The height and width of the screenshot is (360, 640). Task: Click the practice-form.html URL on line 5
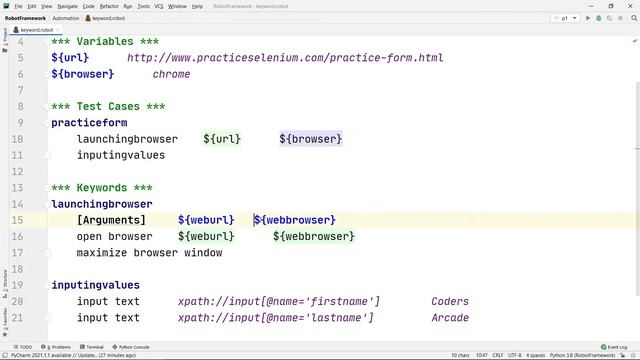[285, 58]
